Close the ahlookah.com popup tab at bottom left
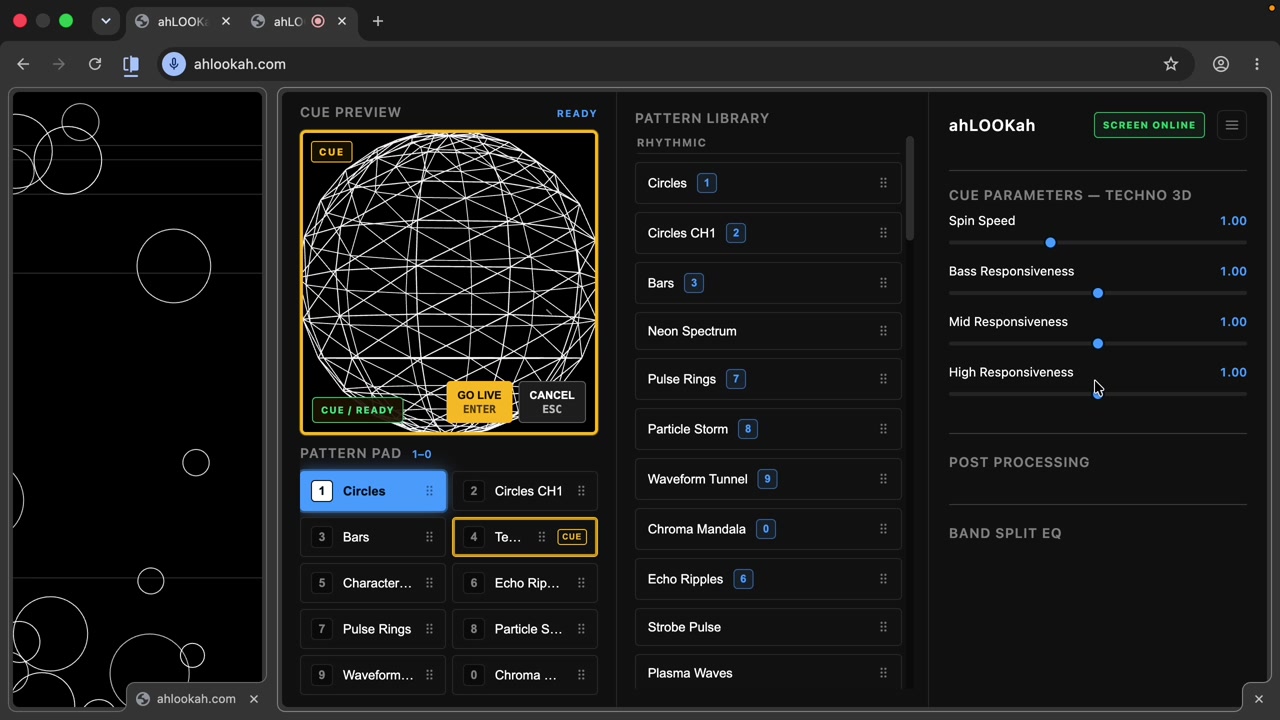1280x720 pixels. click(254, 699)
